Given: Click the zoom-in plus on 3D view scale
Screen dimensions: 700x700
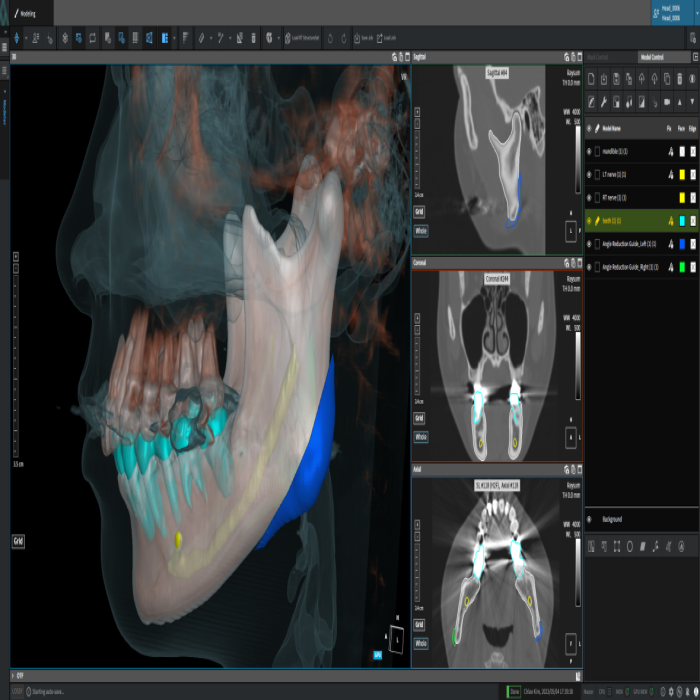Looking at the screenshot, I should point(16,256).
